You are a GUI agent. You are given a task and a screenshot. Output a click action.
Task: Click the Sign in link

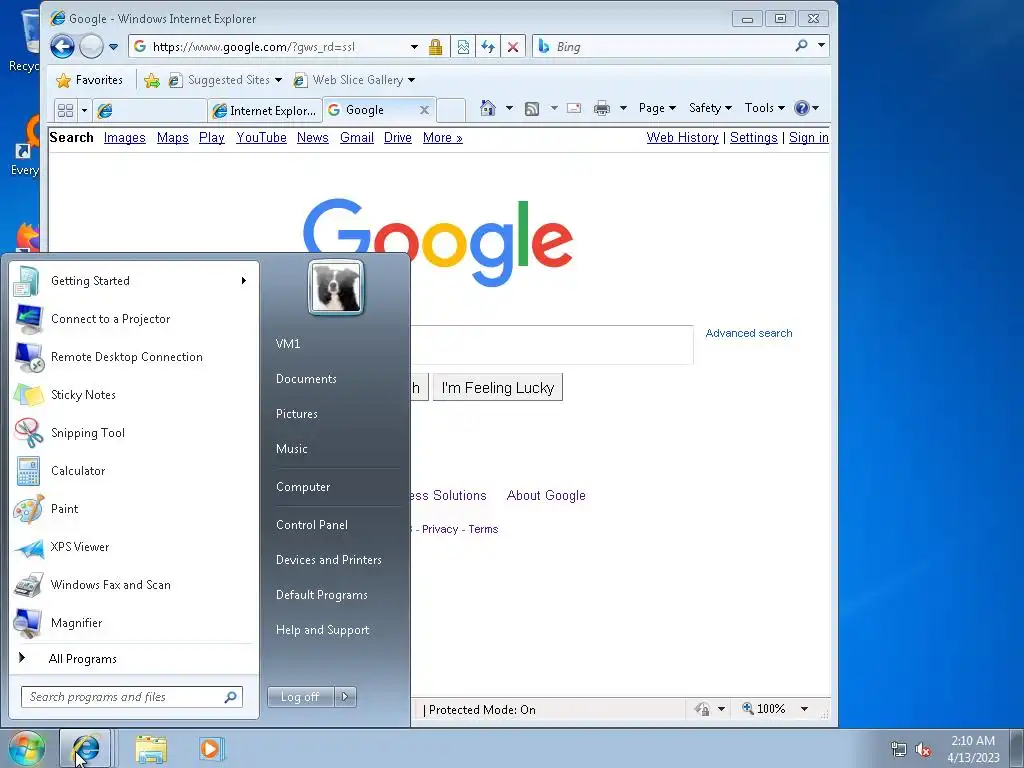808,138
